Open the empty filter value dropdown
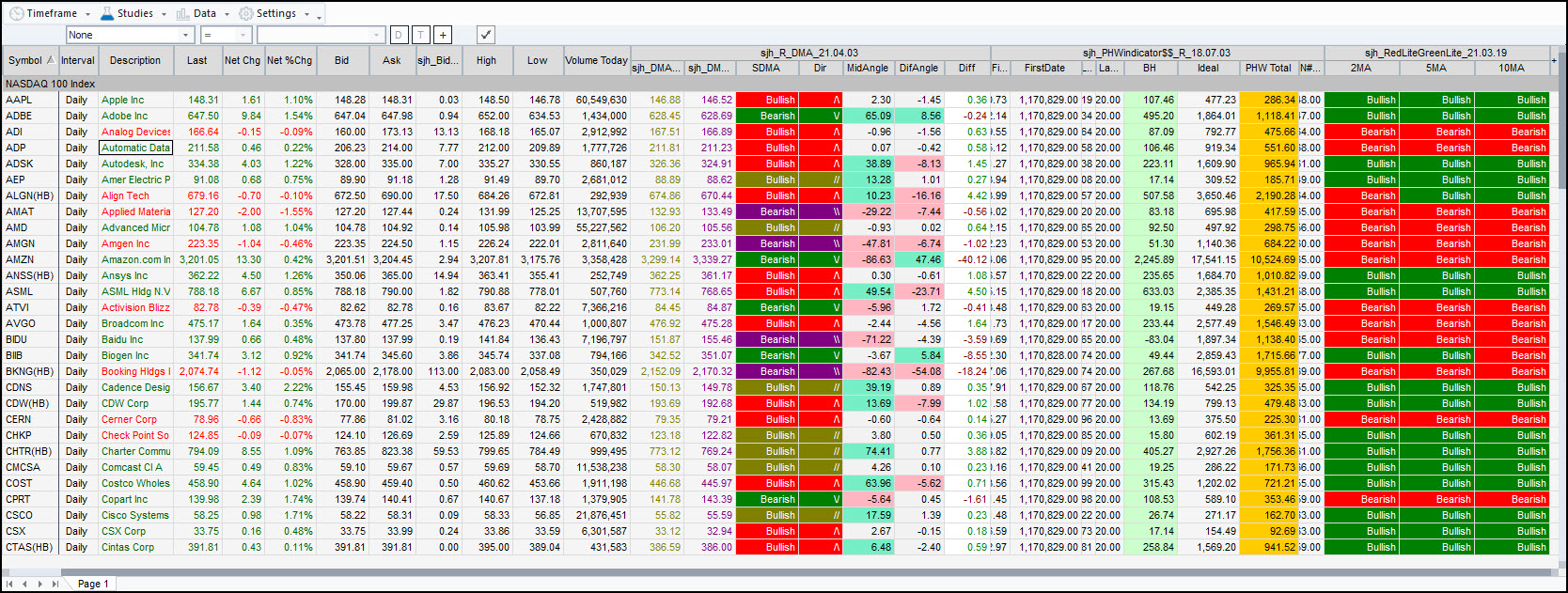Screen dimensions: 1568x593 click(x=378, y=35)
